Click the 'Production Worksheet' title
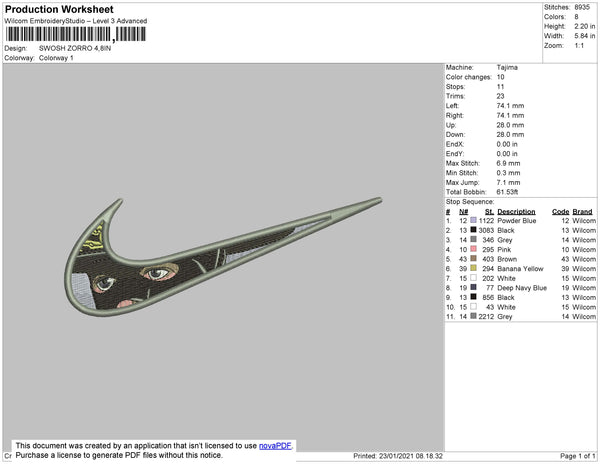This screenshot has height=464, width=600. [59, 9]
